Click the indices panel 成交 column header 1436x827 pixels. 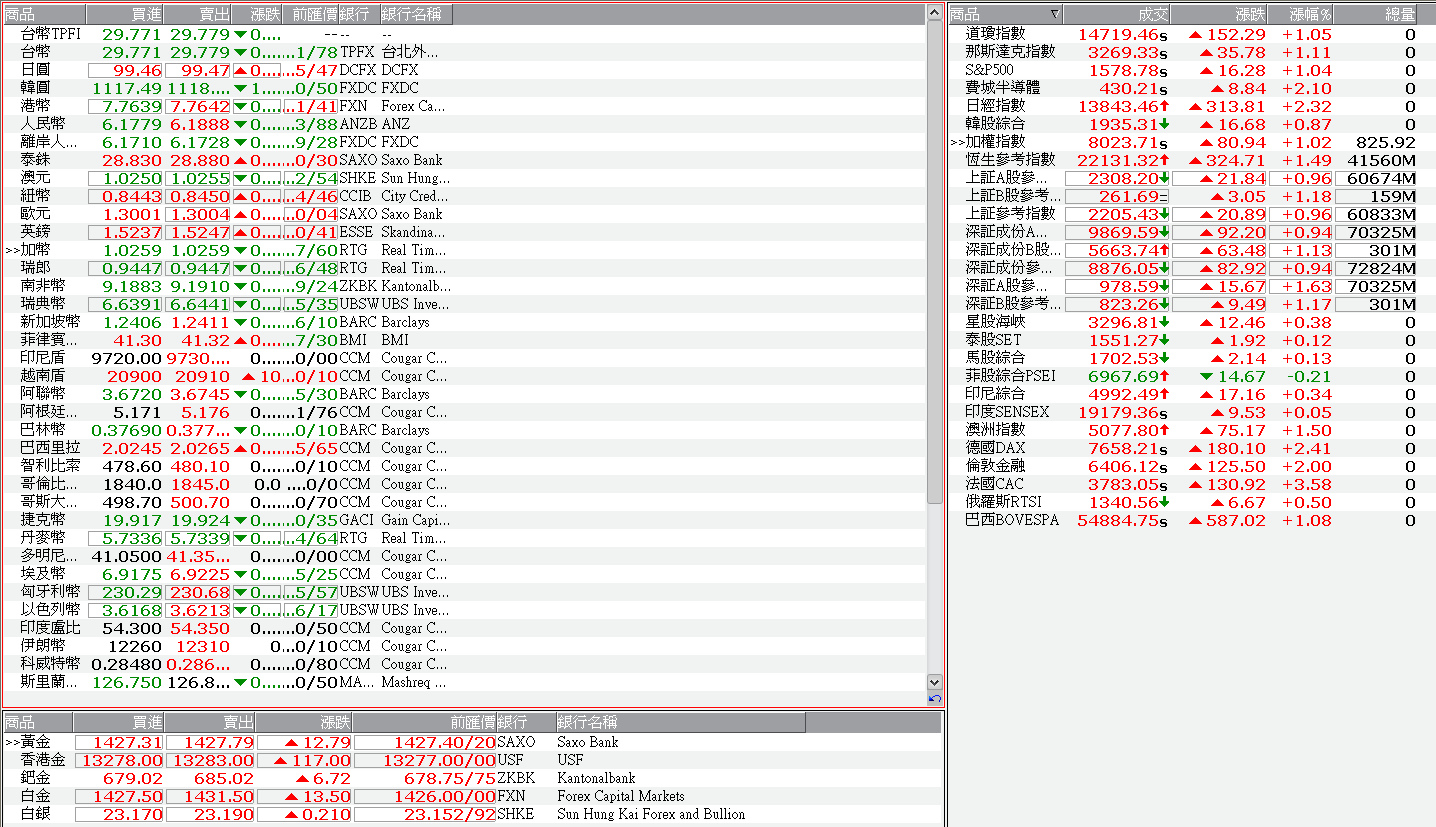point(1116,14)
